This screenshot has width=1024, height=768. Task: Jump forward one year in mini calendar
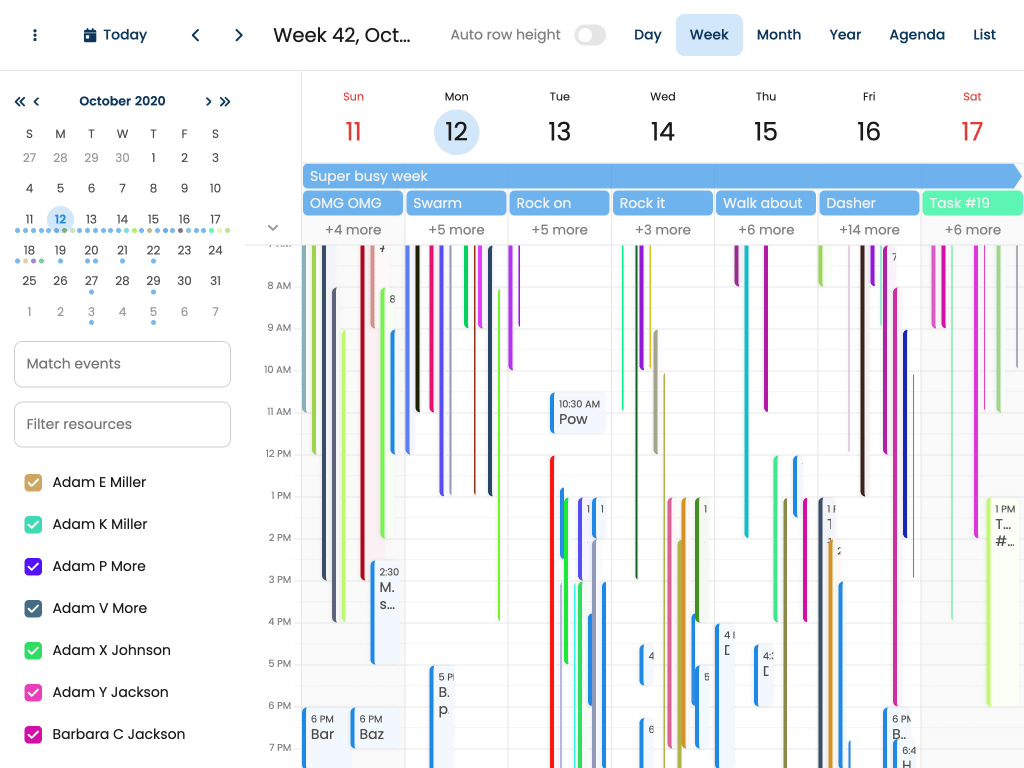tap(225, 101)
